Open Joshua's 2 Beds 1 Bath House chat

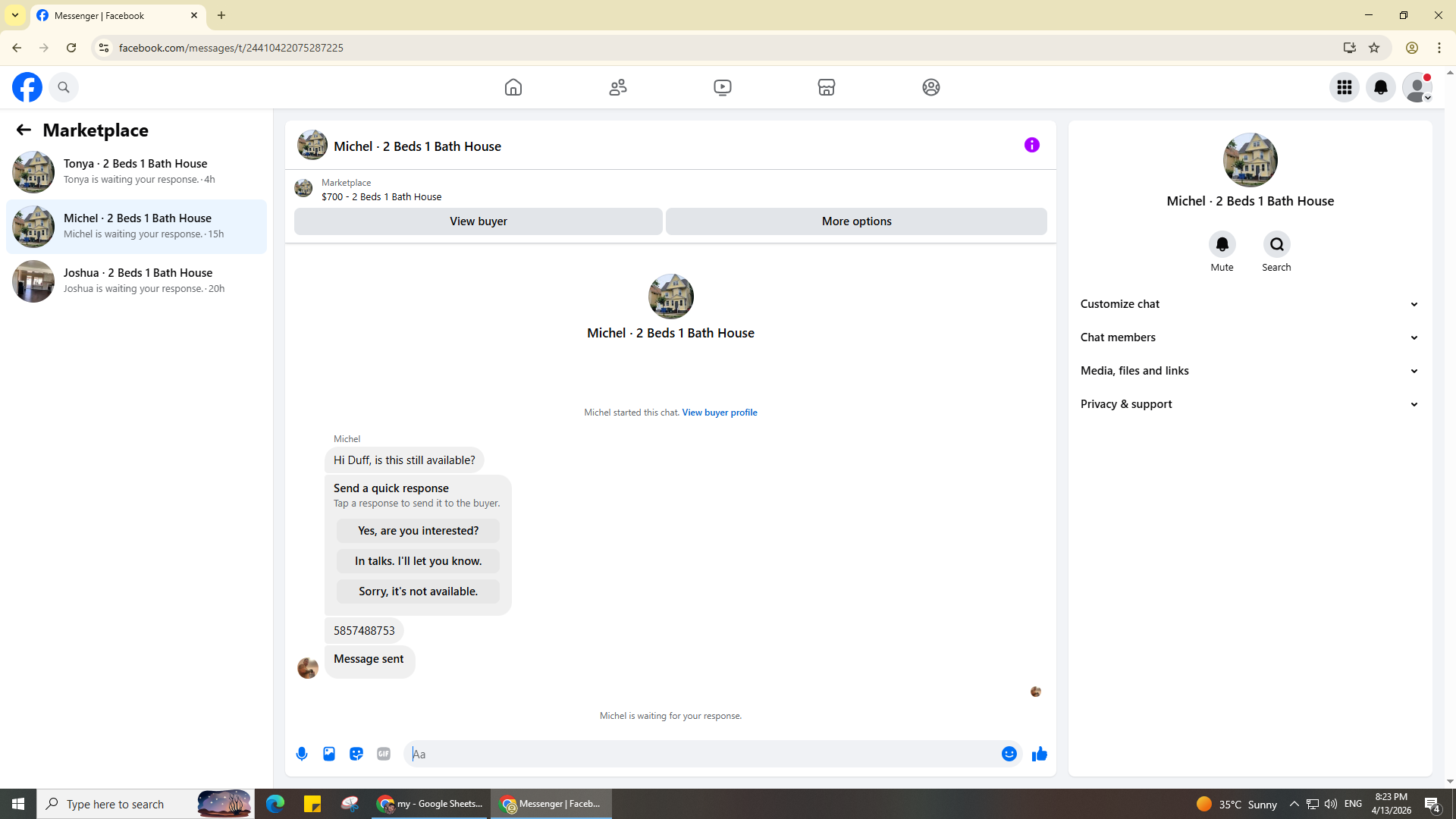136,281
